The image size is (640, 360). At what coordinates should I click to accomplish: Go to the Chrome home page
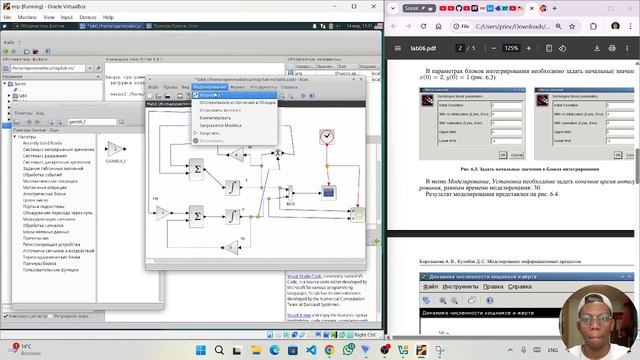pos(438,26)
